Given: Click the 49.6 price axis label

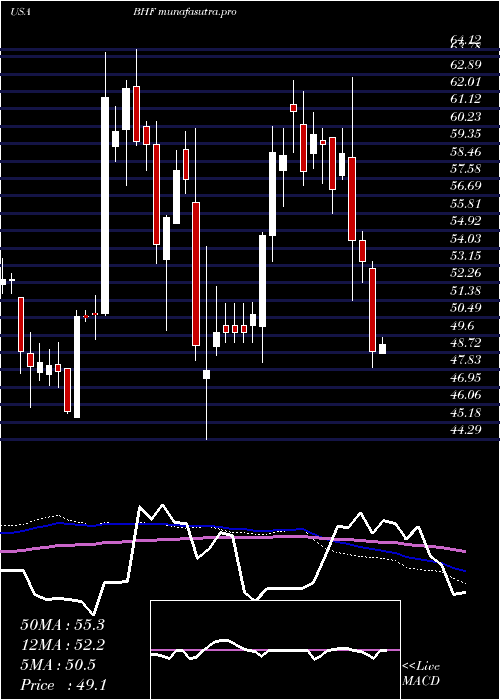Looking at the screenshot, I should (462, 326).
